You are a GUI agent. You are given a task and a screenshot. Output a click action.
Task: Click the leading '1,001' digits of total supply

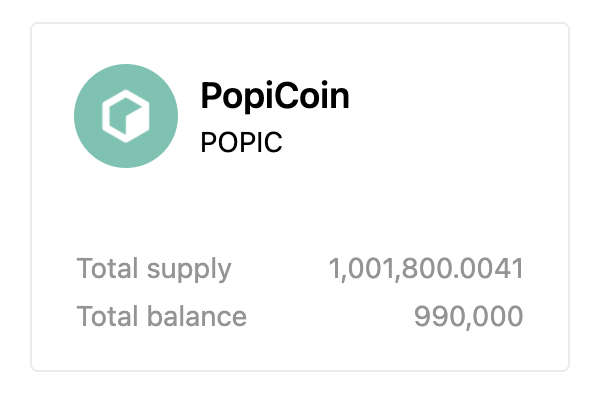click(x=363, y=269)
